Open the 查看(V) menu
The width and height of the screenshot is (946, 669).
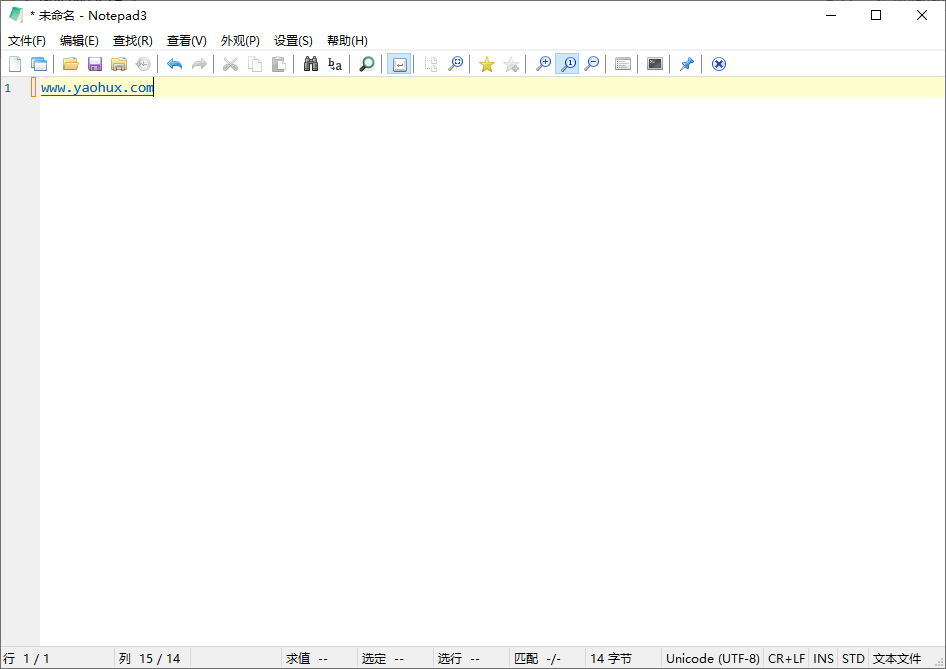click(185, 40)
